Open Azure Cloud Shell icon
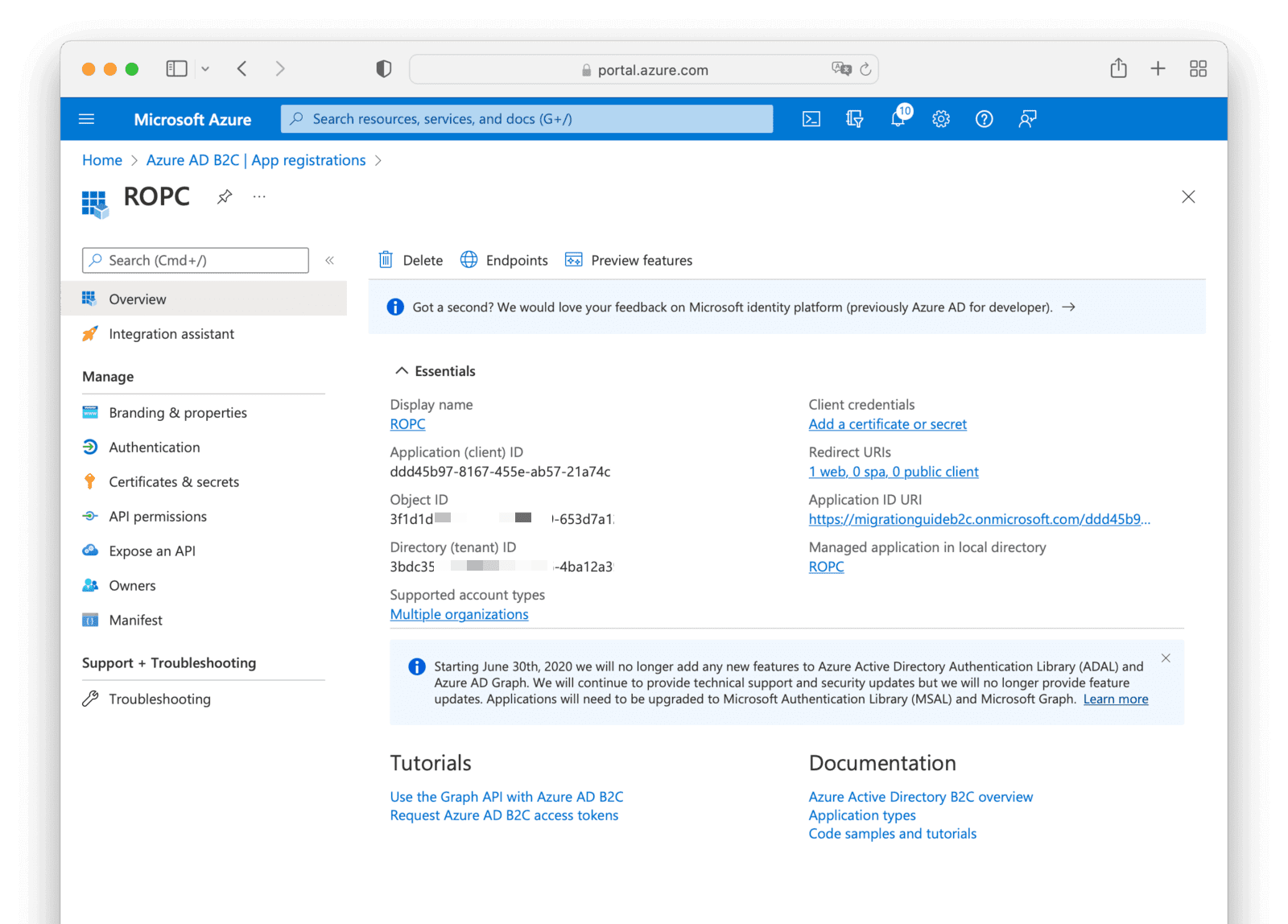 (811, 119)
